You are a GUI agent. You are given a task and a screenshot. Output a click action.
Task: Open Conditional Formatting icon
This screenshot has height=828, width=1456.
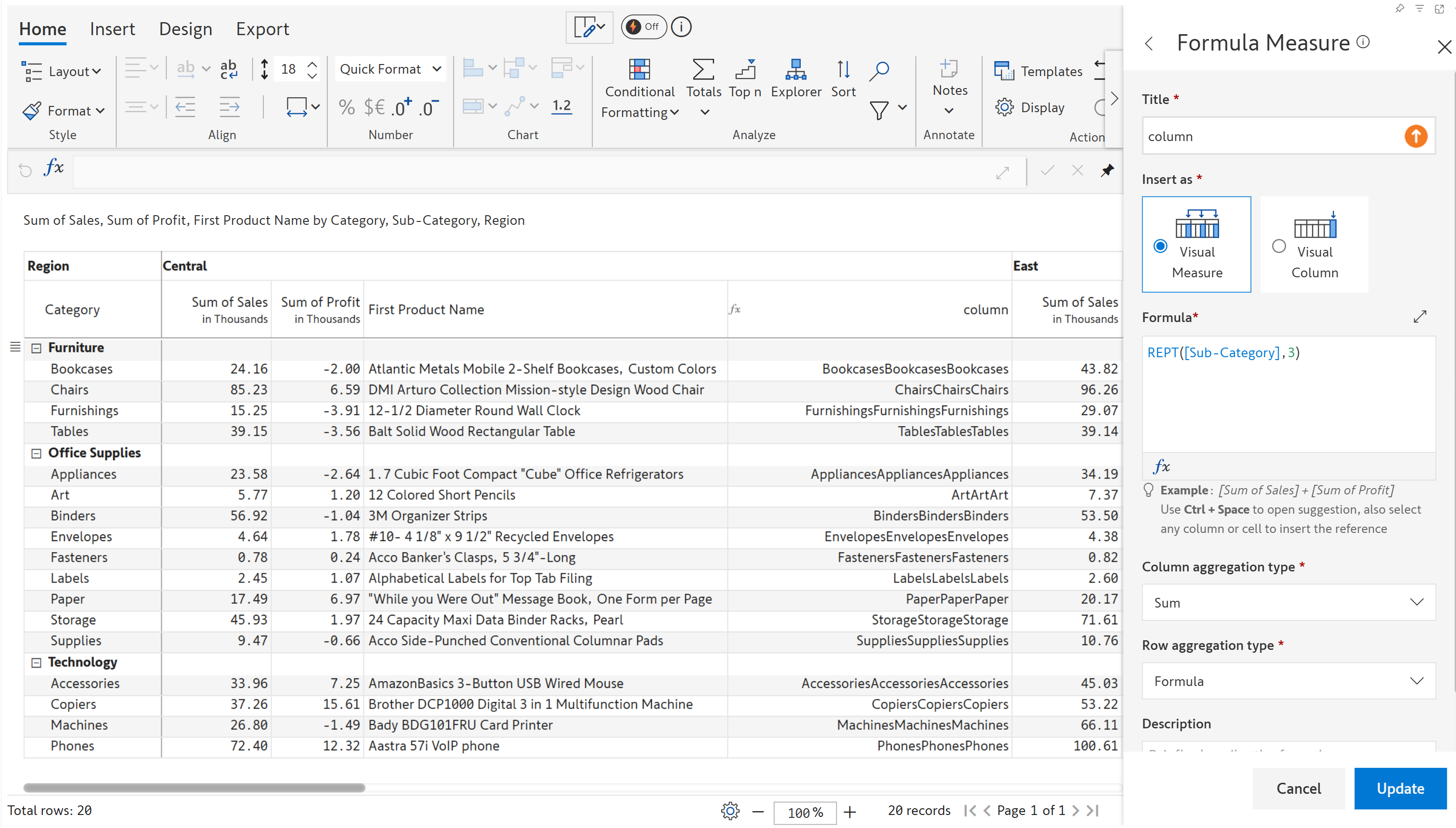click(639, 70)
